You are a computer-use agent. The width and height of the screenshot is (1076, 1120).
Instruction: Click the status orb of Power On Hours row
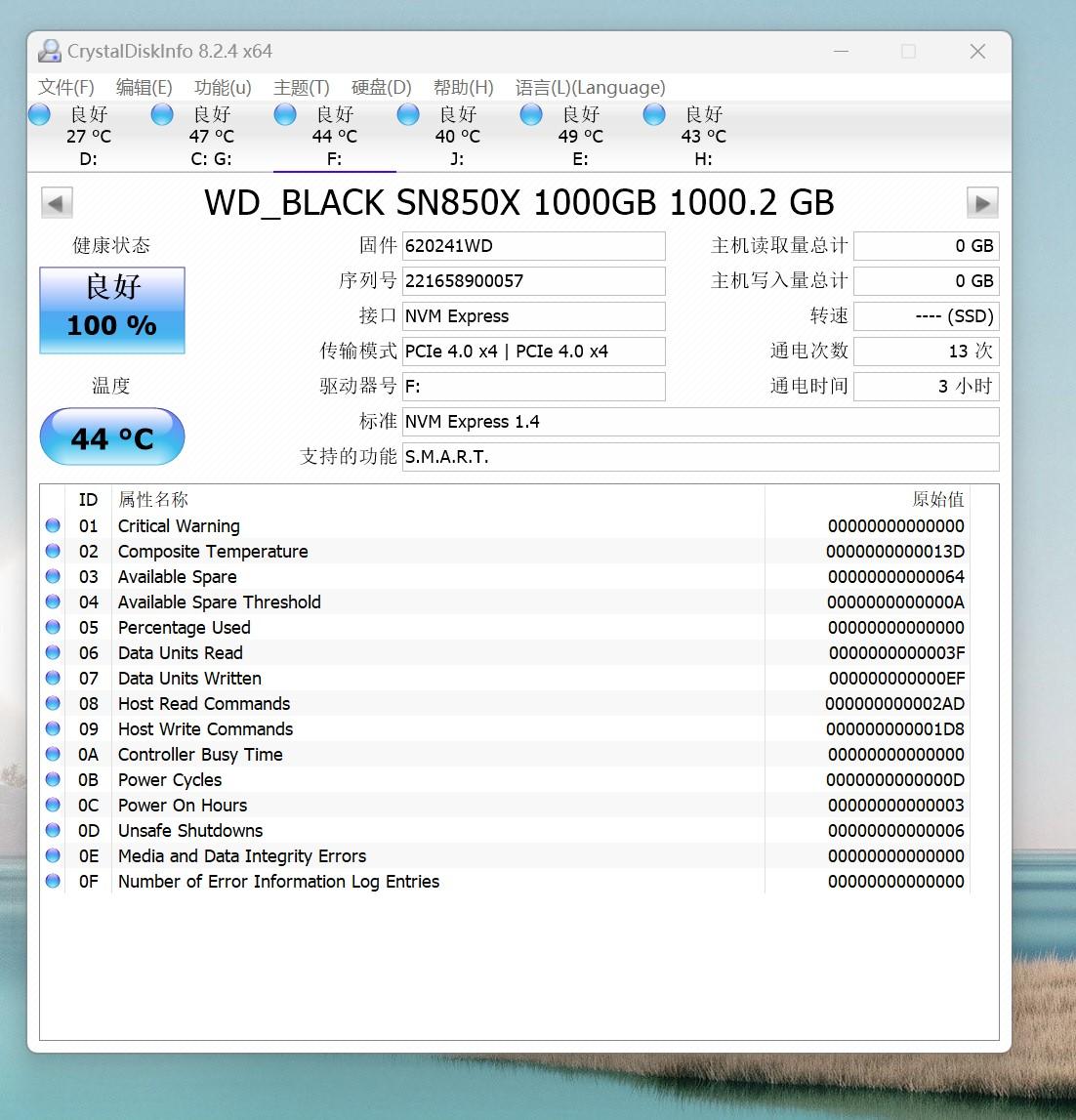(53, 805)
